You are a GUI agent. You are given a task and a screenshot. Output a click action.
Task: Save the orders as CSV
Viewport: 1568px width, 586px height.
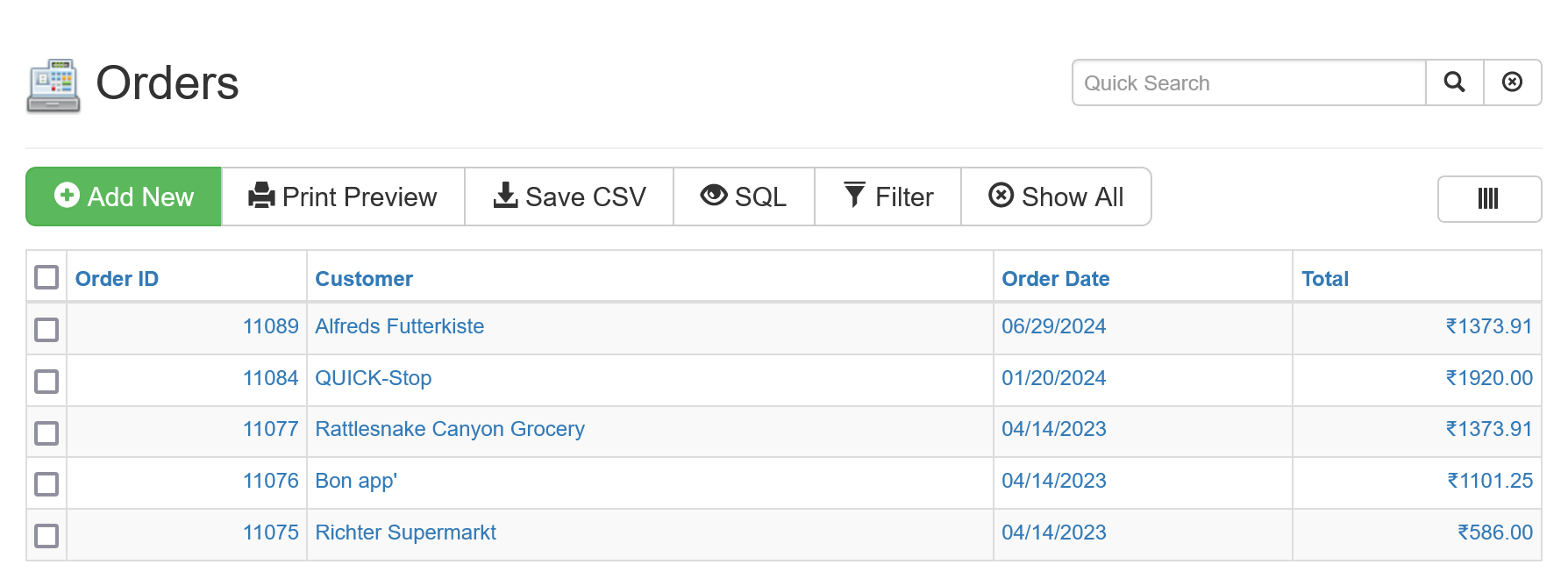569,197
